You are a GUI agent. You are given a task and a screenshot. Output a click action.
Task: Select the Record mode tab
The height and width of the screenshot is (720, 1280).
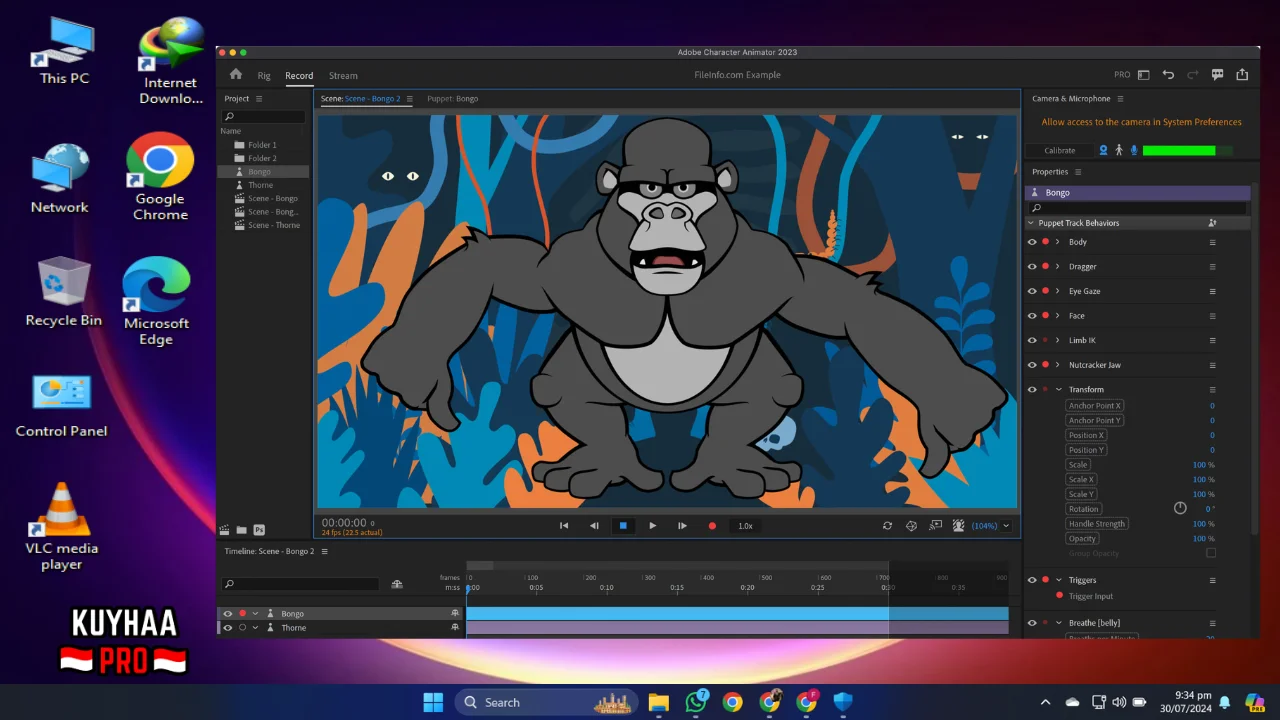pos(299,75)
